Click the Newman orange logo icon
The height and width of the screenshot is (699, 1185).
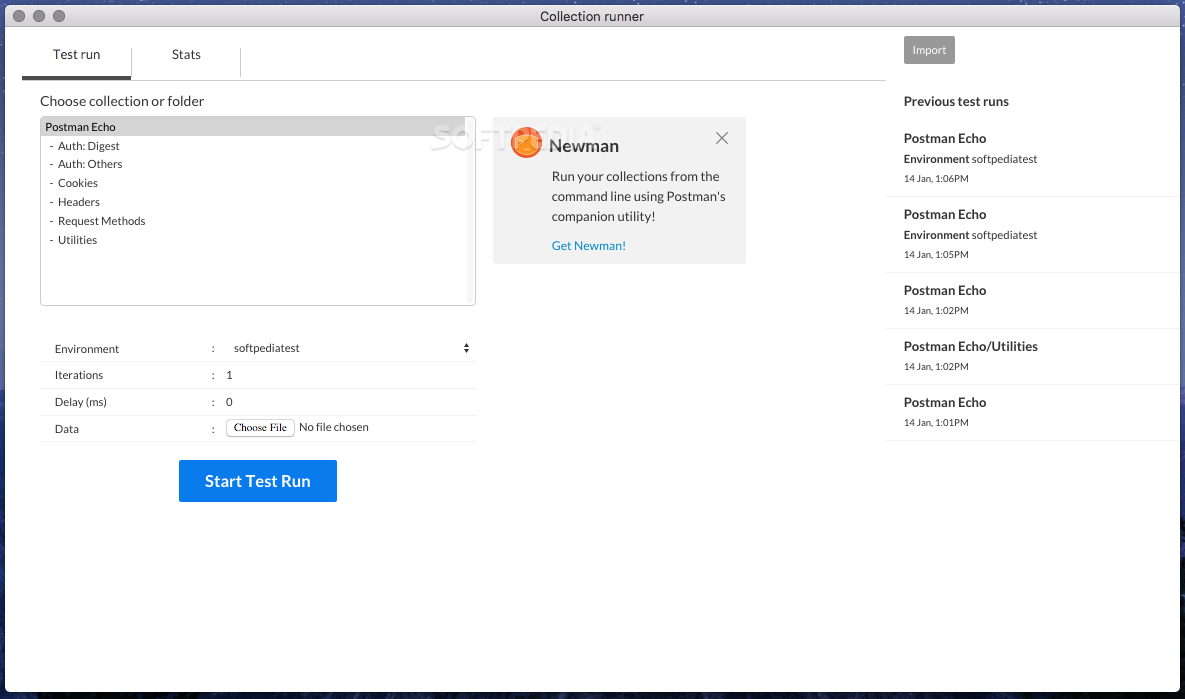click(x=526, y=142)
